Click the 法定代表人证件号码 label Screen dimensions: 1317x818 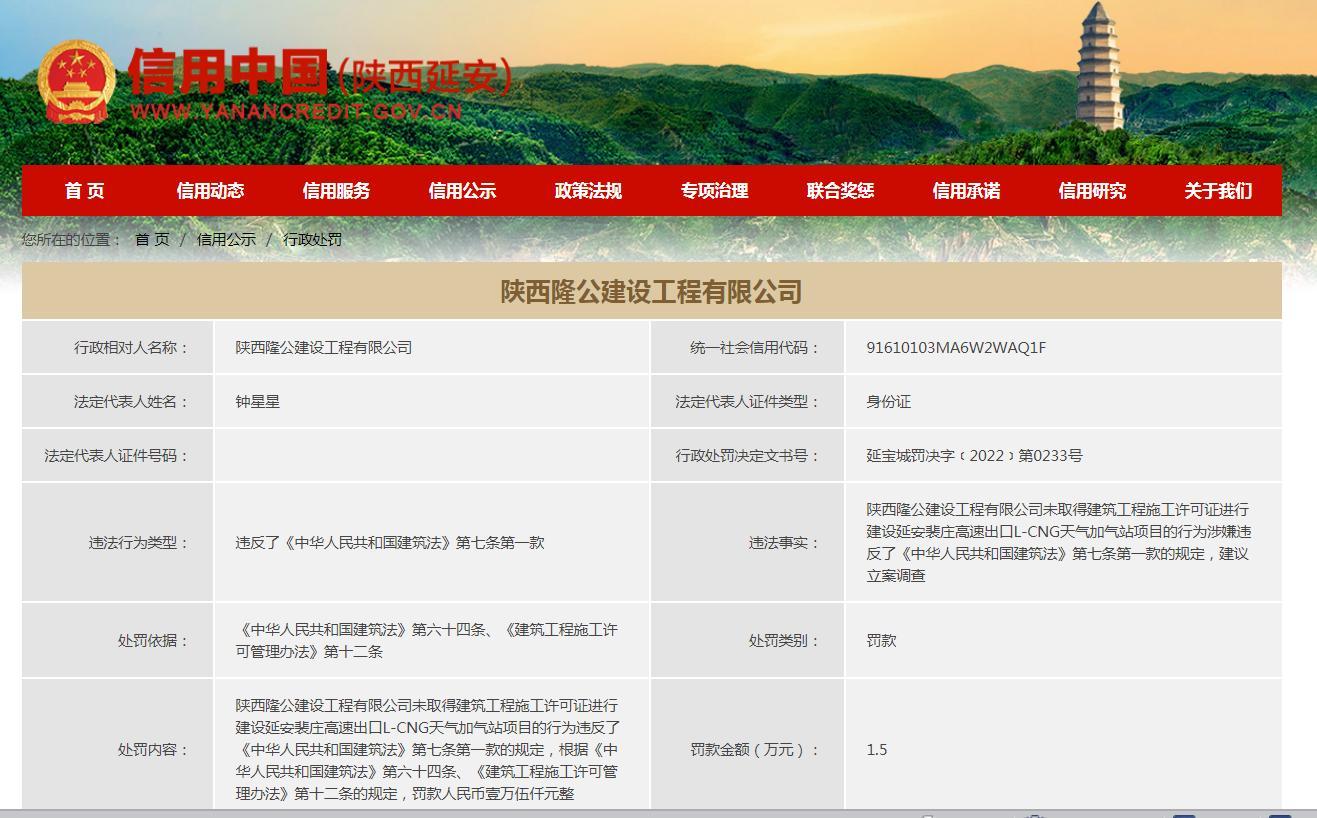[x=117, y=456]
